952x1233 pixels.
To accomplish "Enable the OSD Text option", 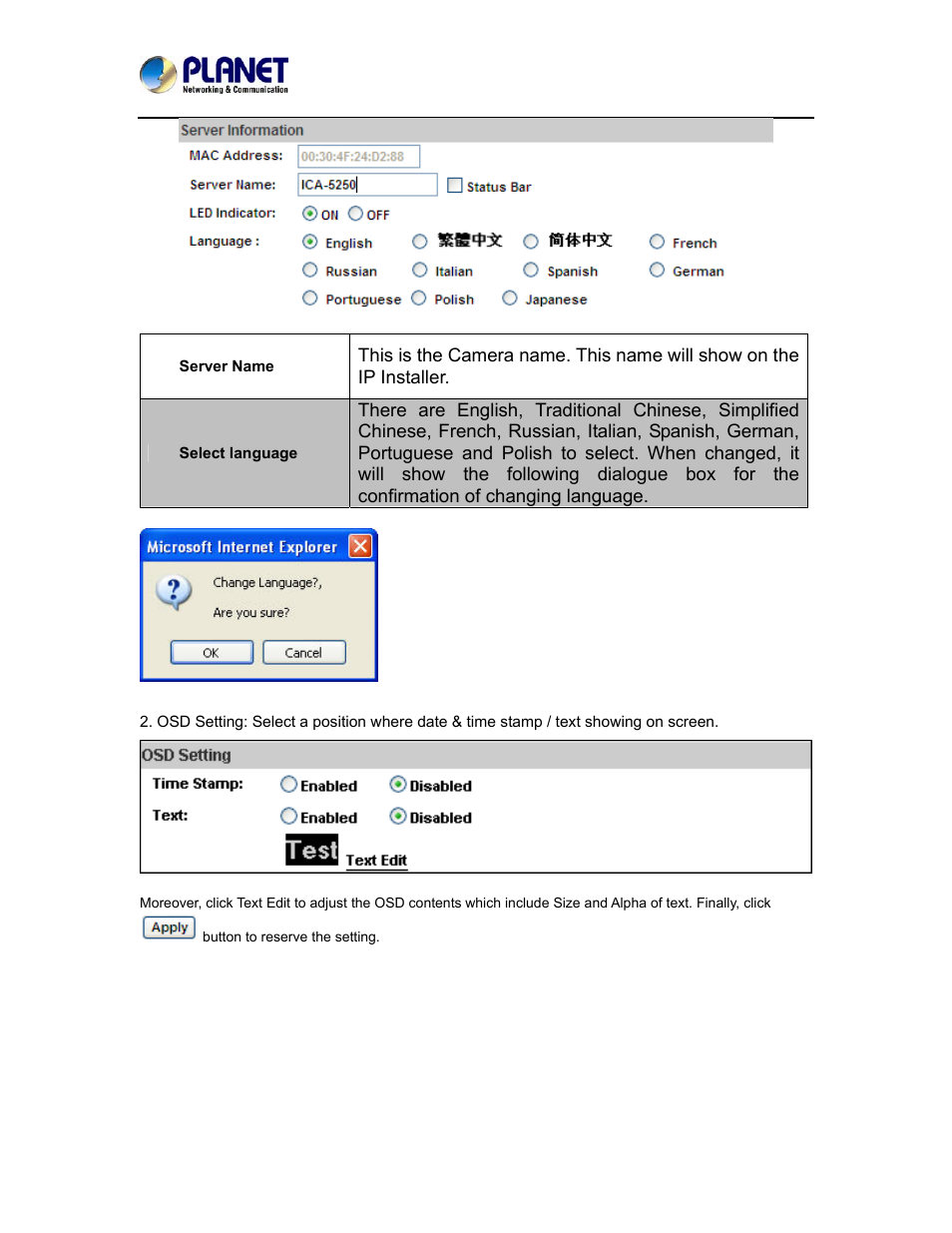I will click(288, 817).
